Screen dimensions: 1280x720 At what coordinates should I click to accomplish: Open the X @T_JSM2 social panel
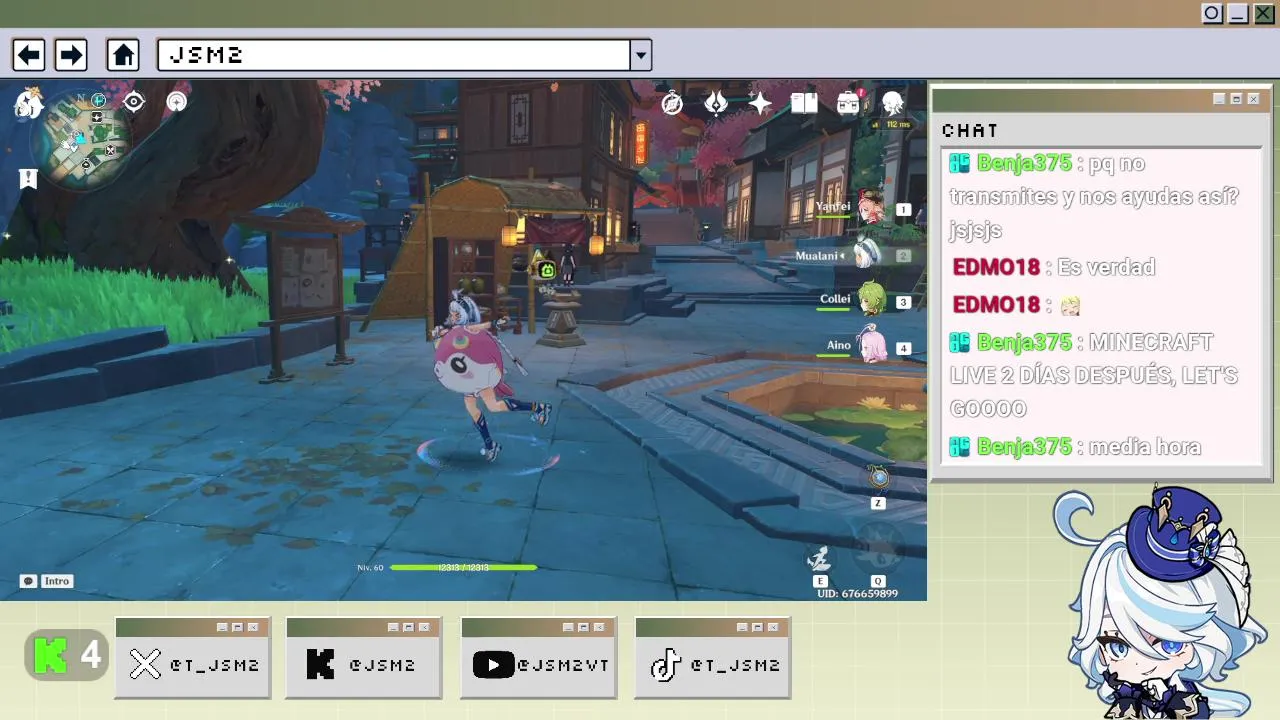(193, 657)
